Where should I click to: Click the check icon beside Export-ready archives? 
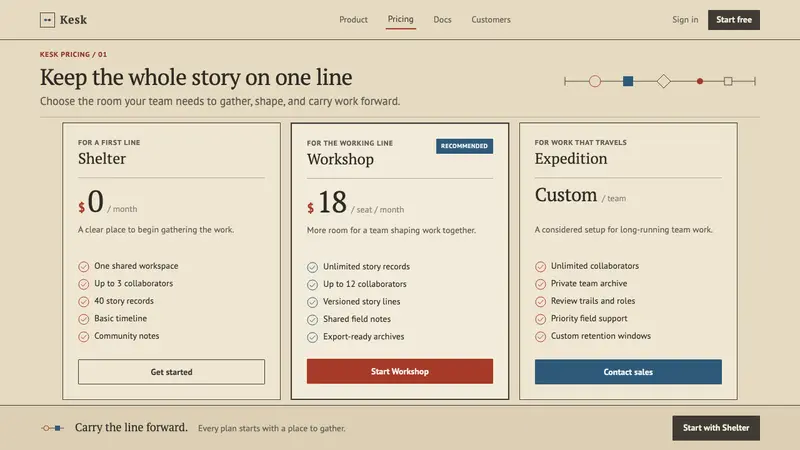point(312,337)
